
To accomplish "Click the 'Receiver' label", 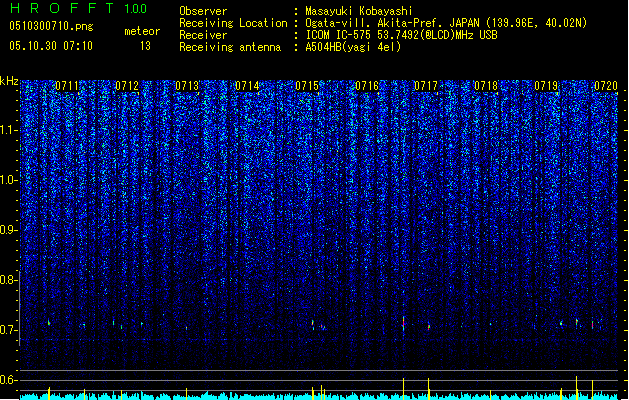I will [x=203, y=35].
